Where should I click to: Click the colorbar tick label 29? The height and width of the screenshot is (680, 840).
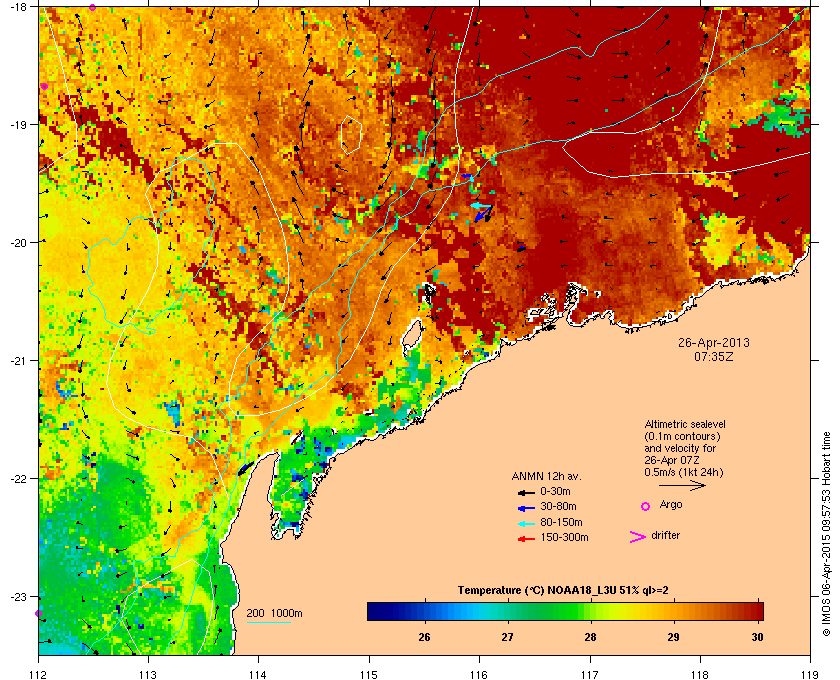[673, 638]
